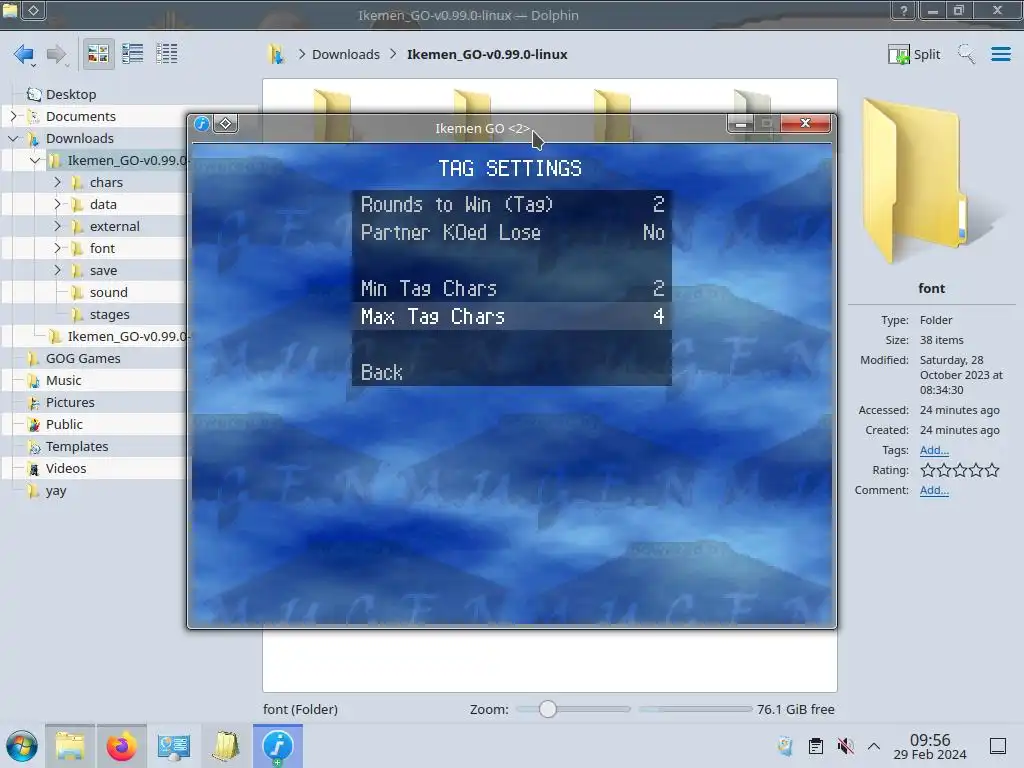This screenshot has height=768, width=1024.
Task: Open Pictures in the folder tree
Action: (70, 402)
